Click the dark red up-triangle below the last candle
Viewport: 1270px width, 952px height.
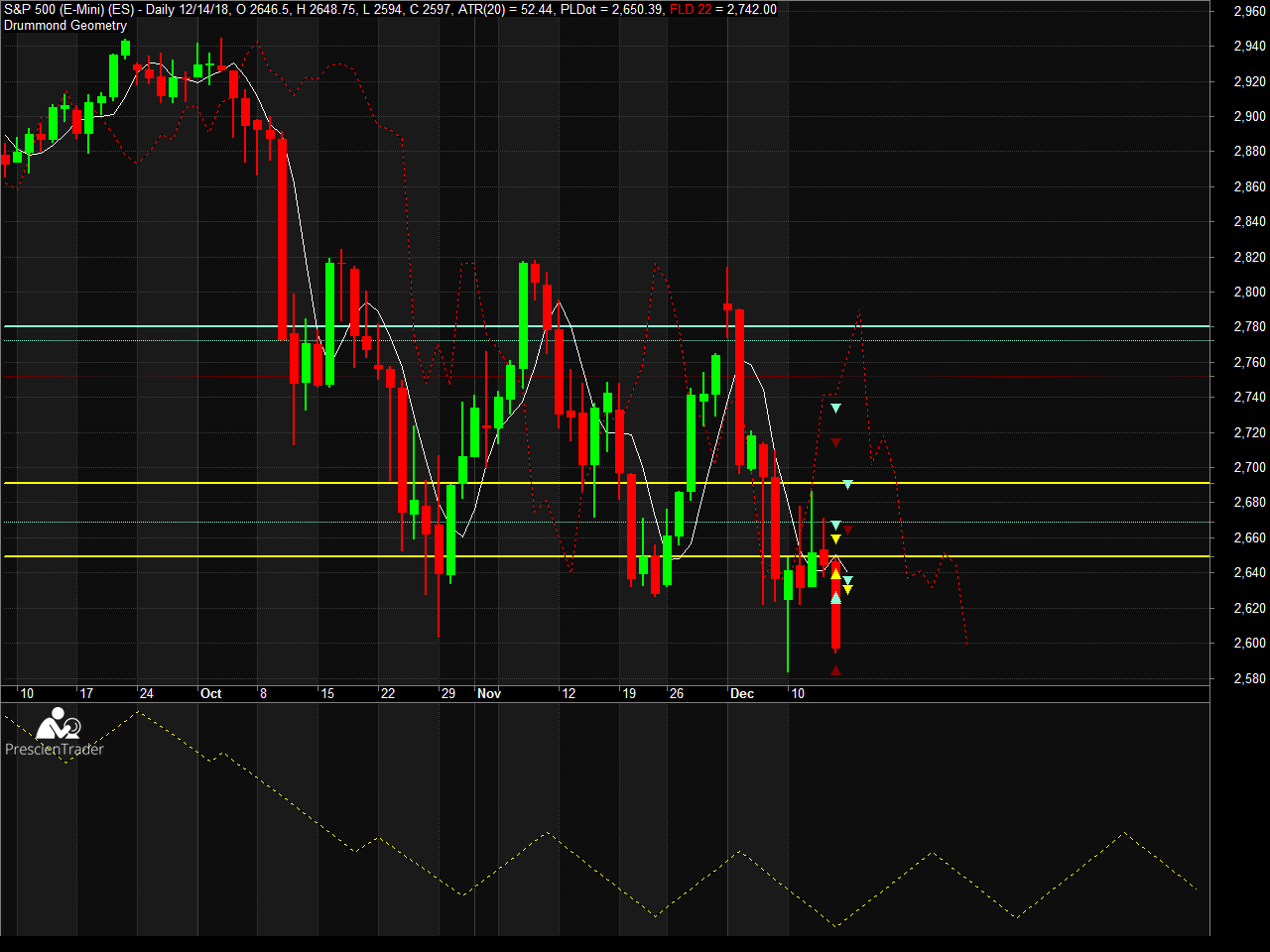tap(835, 671)
